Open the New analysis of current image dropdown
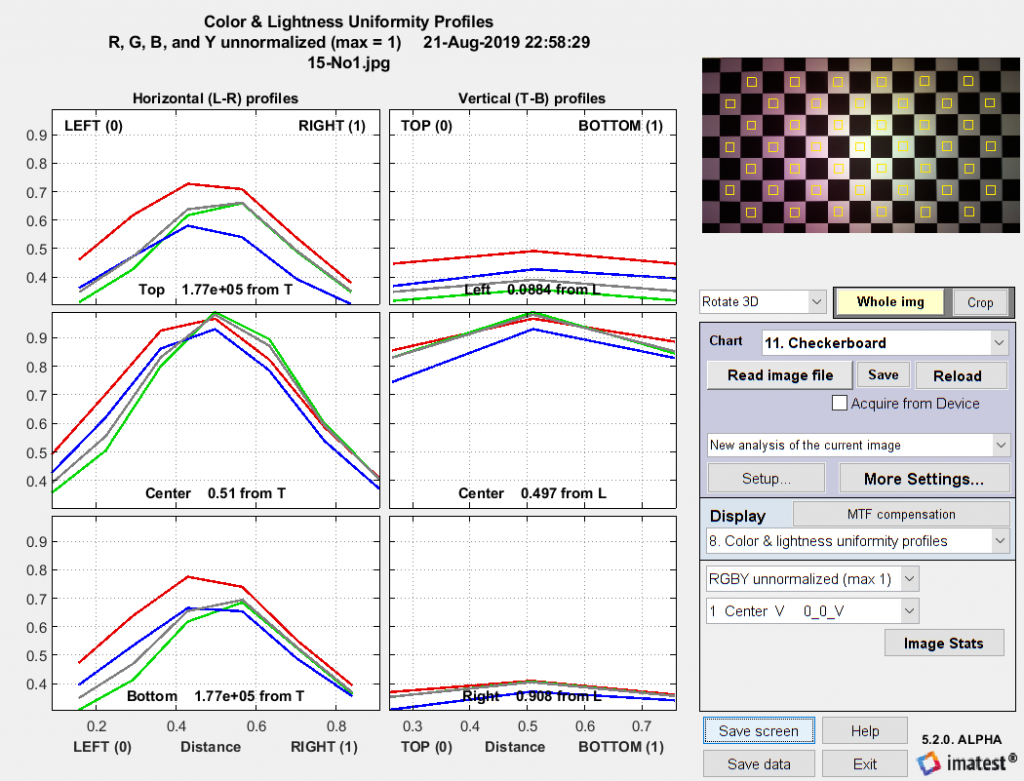Image resolution: width=1024 pixels, height=781 pixels. [858, 445]
